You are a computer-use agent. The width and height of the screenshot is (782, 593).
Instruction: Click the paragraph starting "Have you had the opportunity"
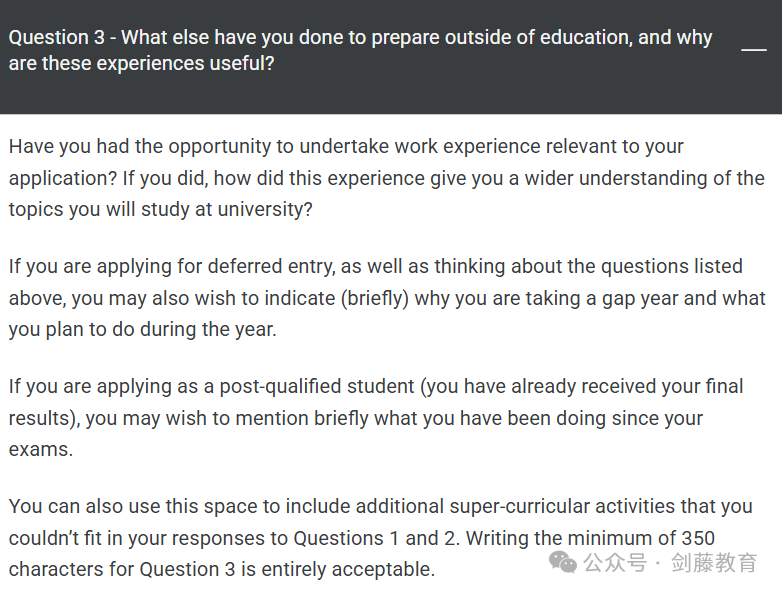coord(387,178)
